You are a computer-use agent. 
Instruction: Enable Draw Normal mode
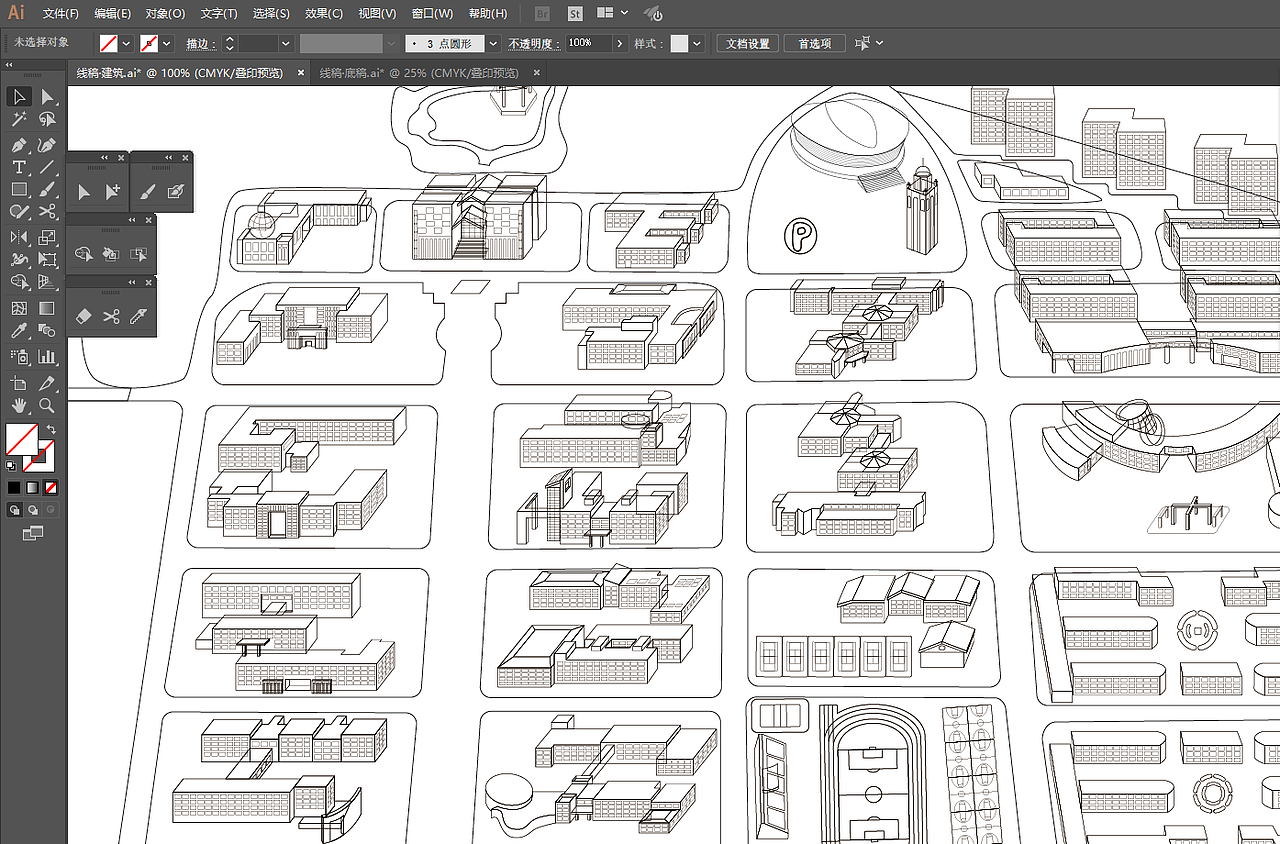pos(14,509)
